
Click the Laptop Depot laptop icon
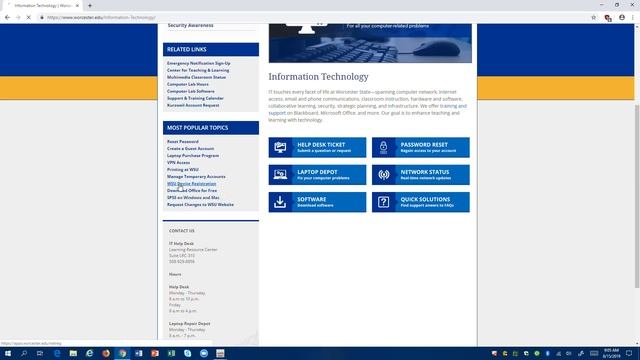click(280, 175)
